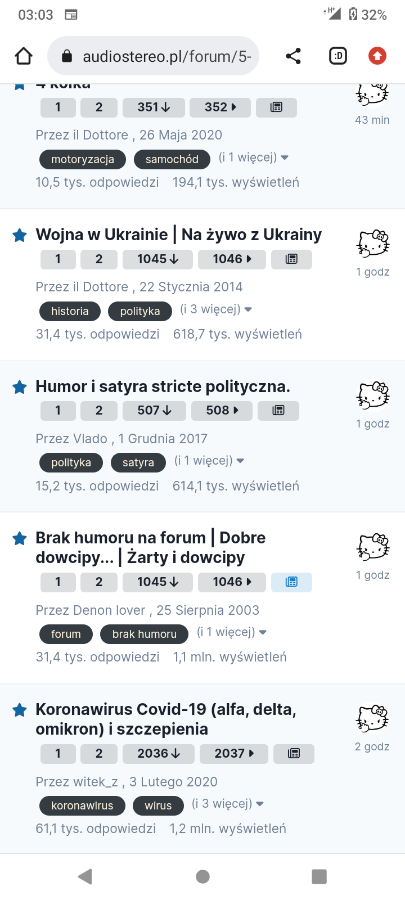Viewport: 405px width, 900px height.
Task: Go to page 1045 of Wojna w Ukrainie
Action: [x=158, y=259]
